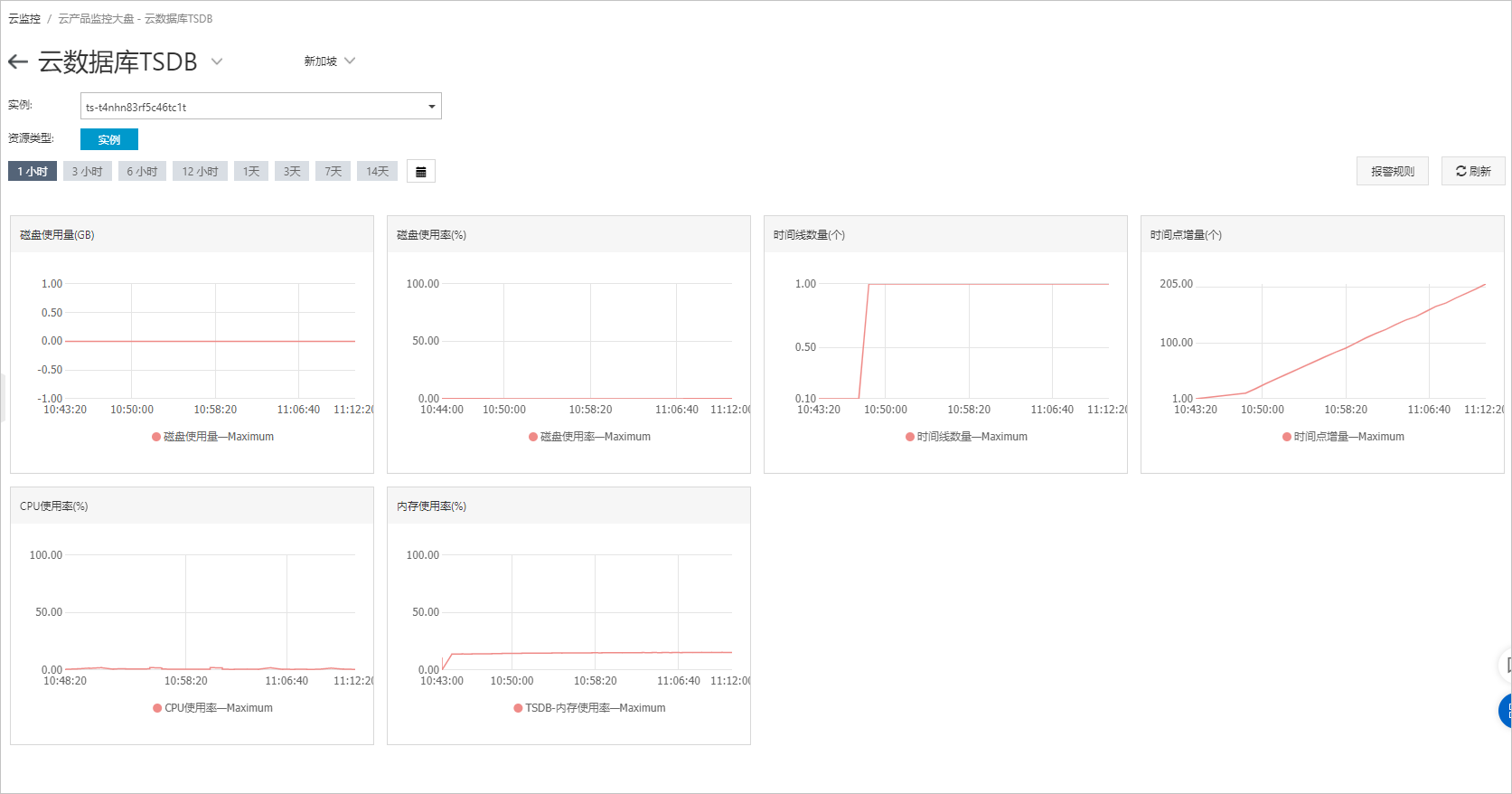The height and width of the screenshot is (794, 1512).
Task: Click the 实例 resource type button
Action: 109,139
